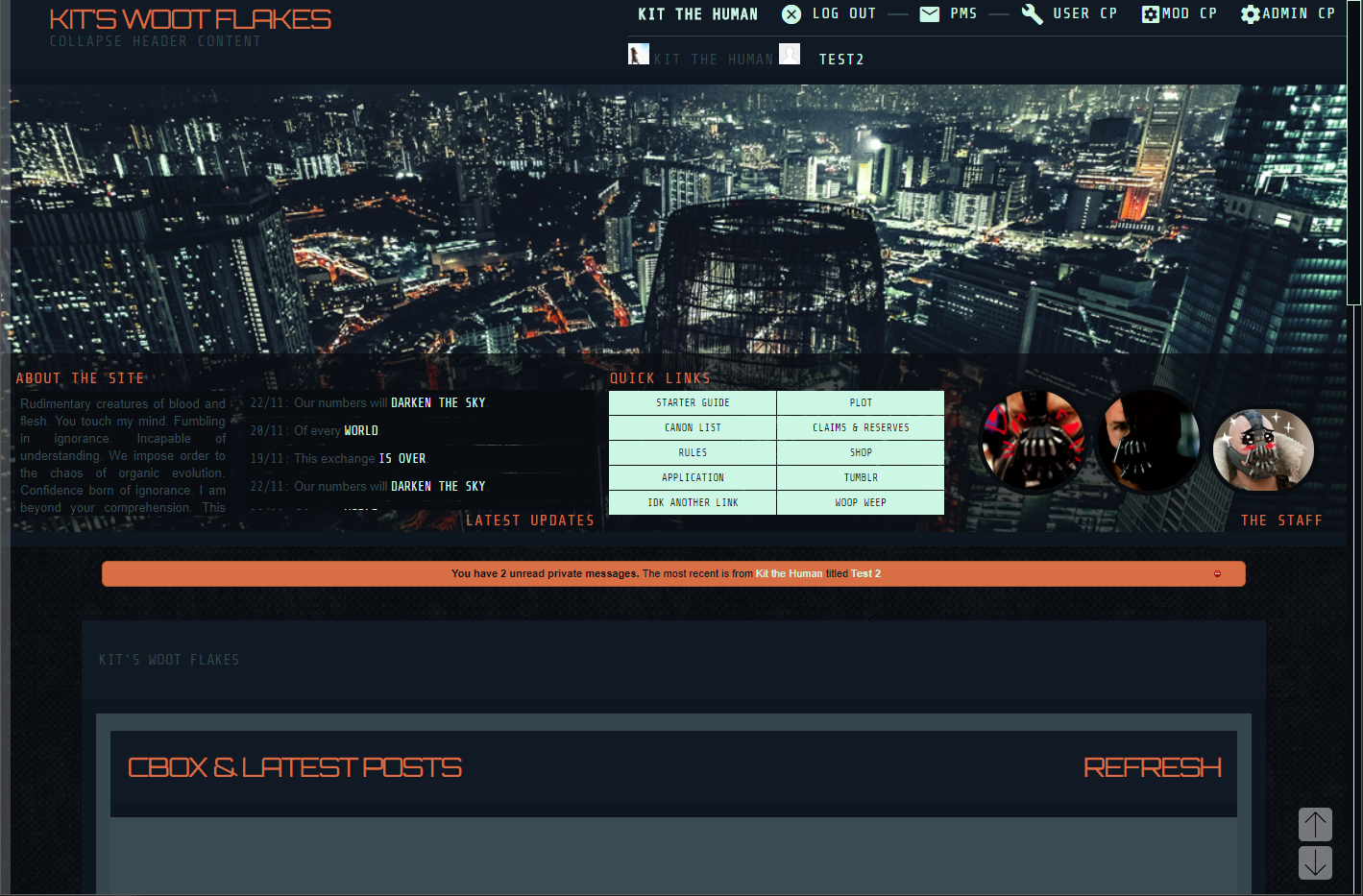Open the Shop quick link

[861, 453]
